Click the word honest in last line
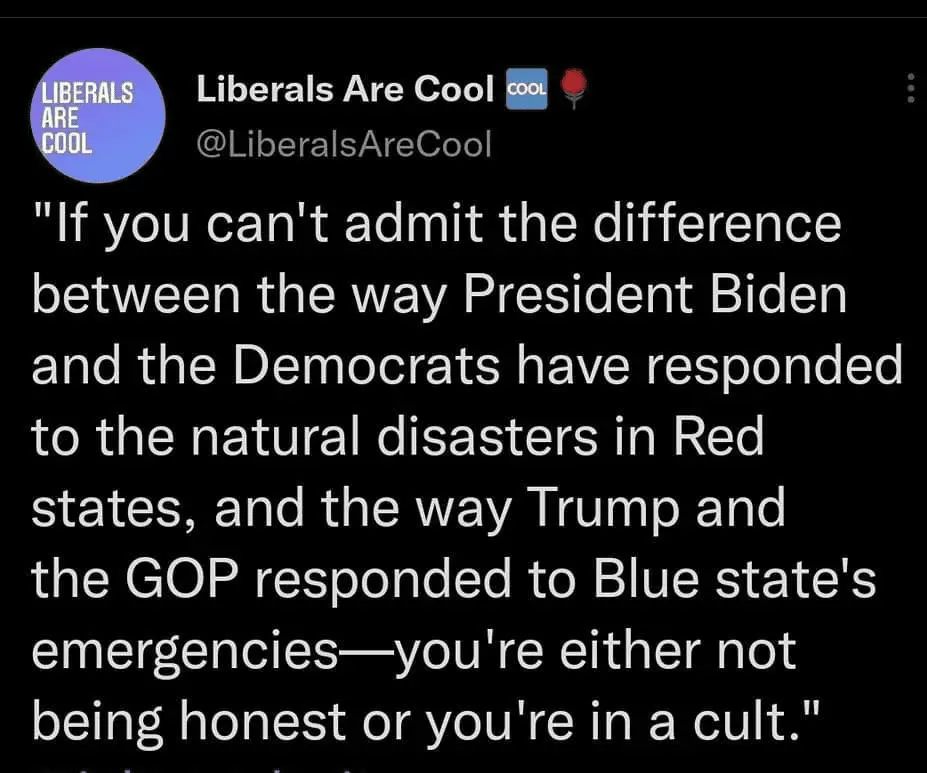Screen dimensions: 927x773 (x=262, y=721)
